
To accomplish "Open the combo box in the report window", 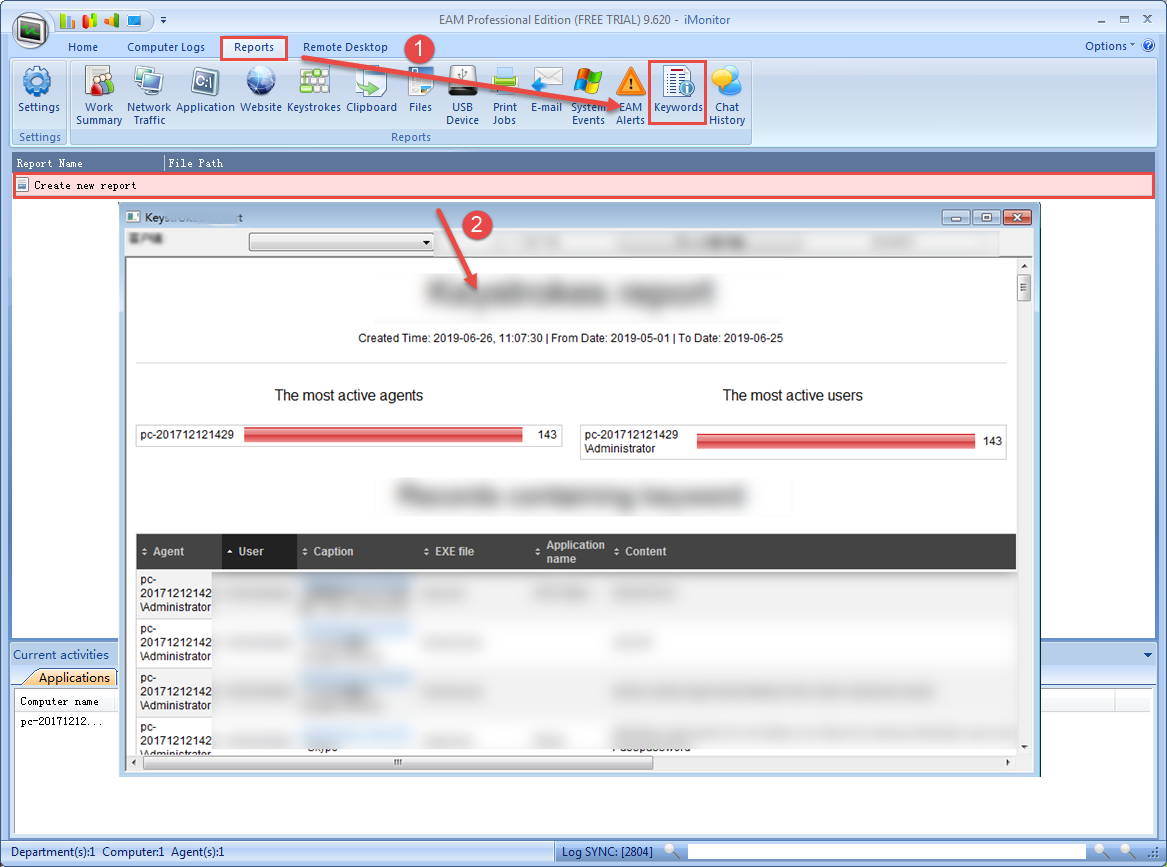I will [x=341, y=242].
